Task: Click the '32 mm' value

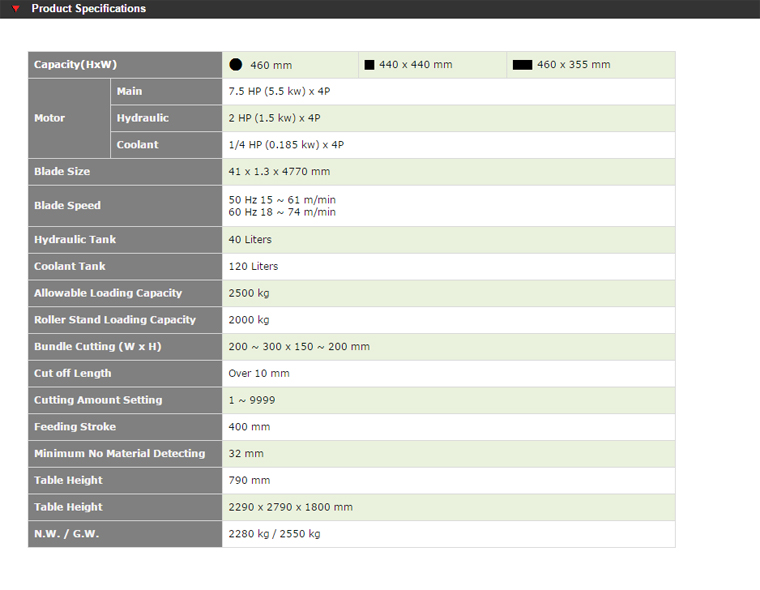Action: click(246, 453)
